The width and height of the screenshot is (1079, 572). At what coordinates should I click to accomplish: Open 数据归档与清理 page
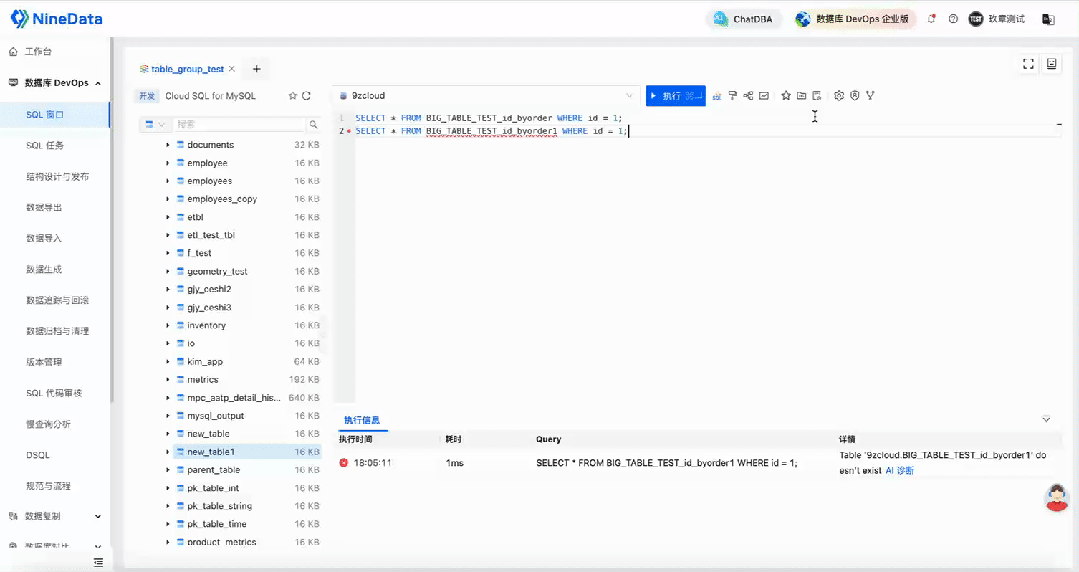click(58, 331)
